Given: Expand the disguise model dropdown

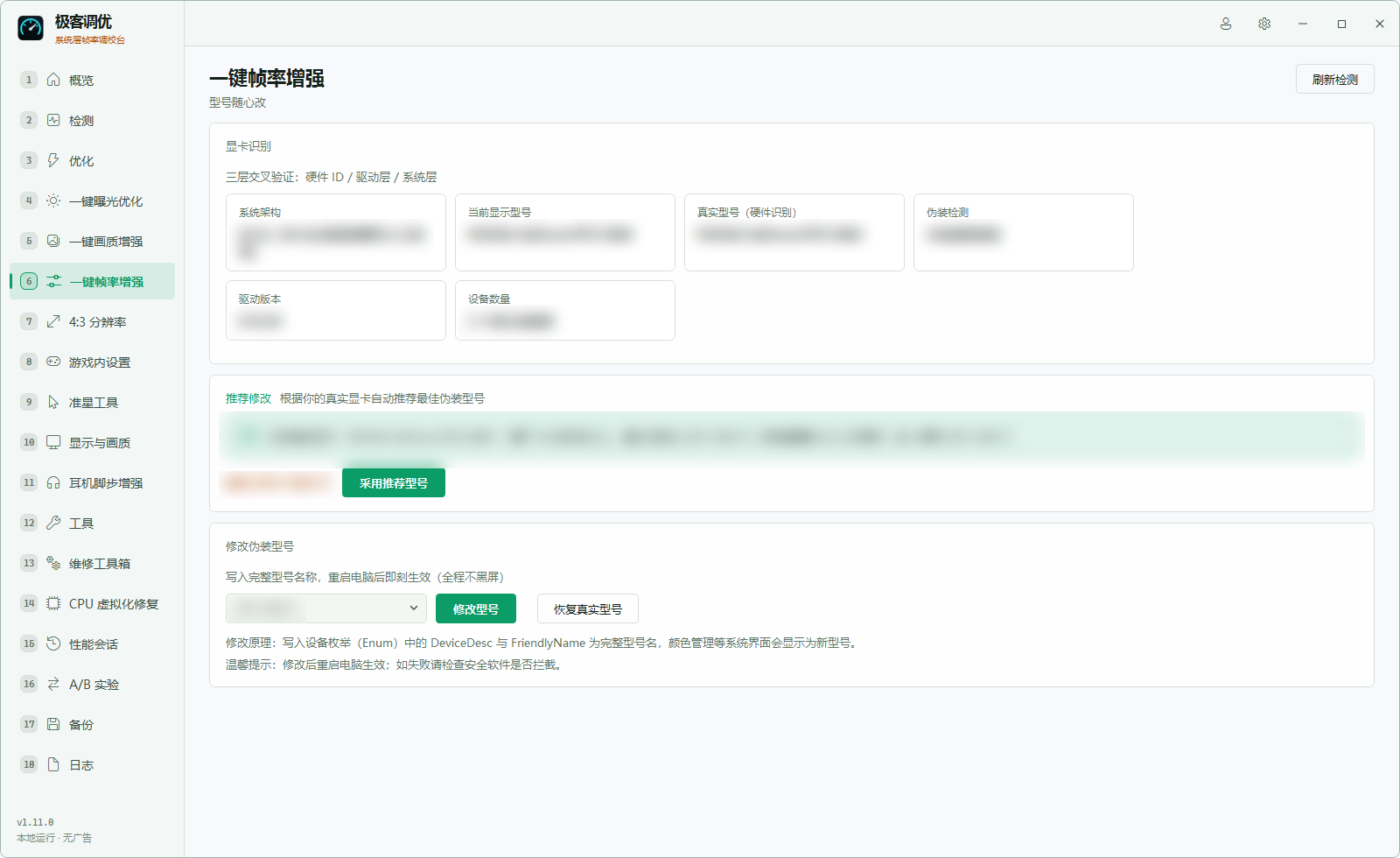Looking at the screenshot, I should pos(326,608).
